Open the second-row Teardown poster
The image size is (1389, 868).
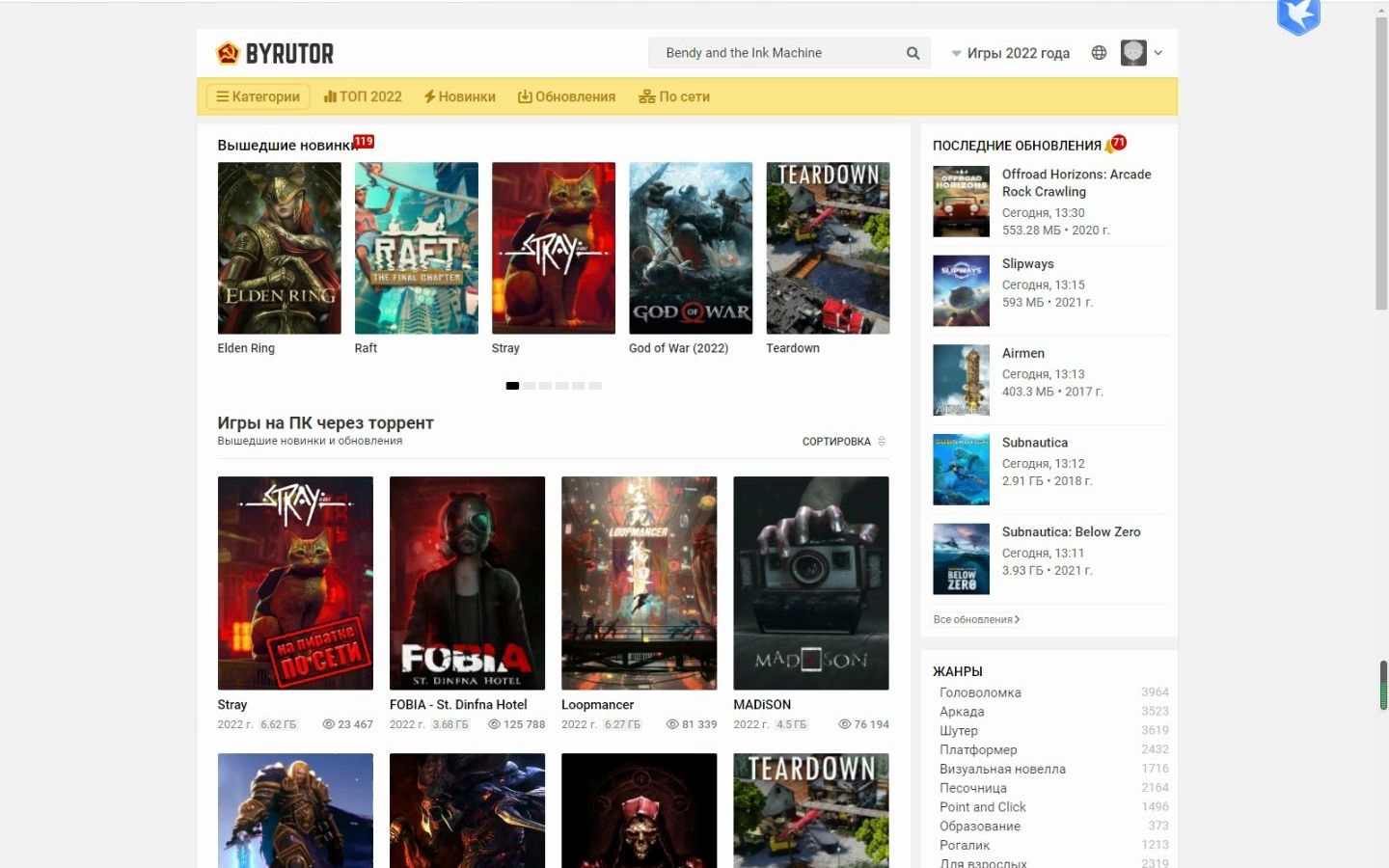(x=810, y=811)
